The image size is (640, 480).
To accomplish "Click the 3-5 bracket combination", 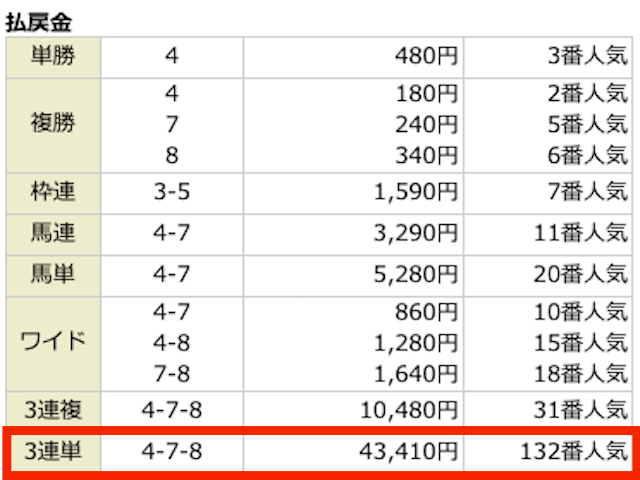I will pyautogui.click(x=172, y=192).
